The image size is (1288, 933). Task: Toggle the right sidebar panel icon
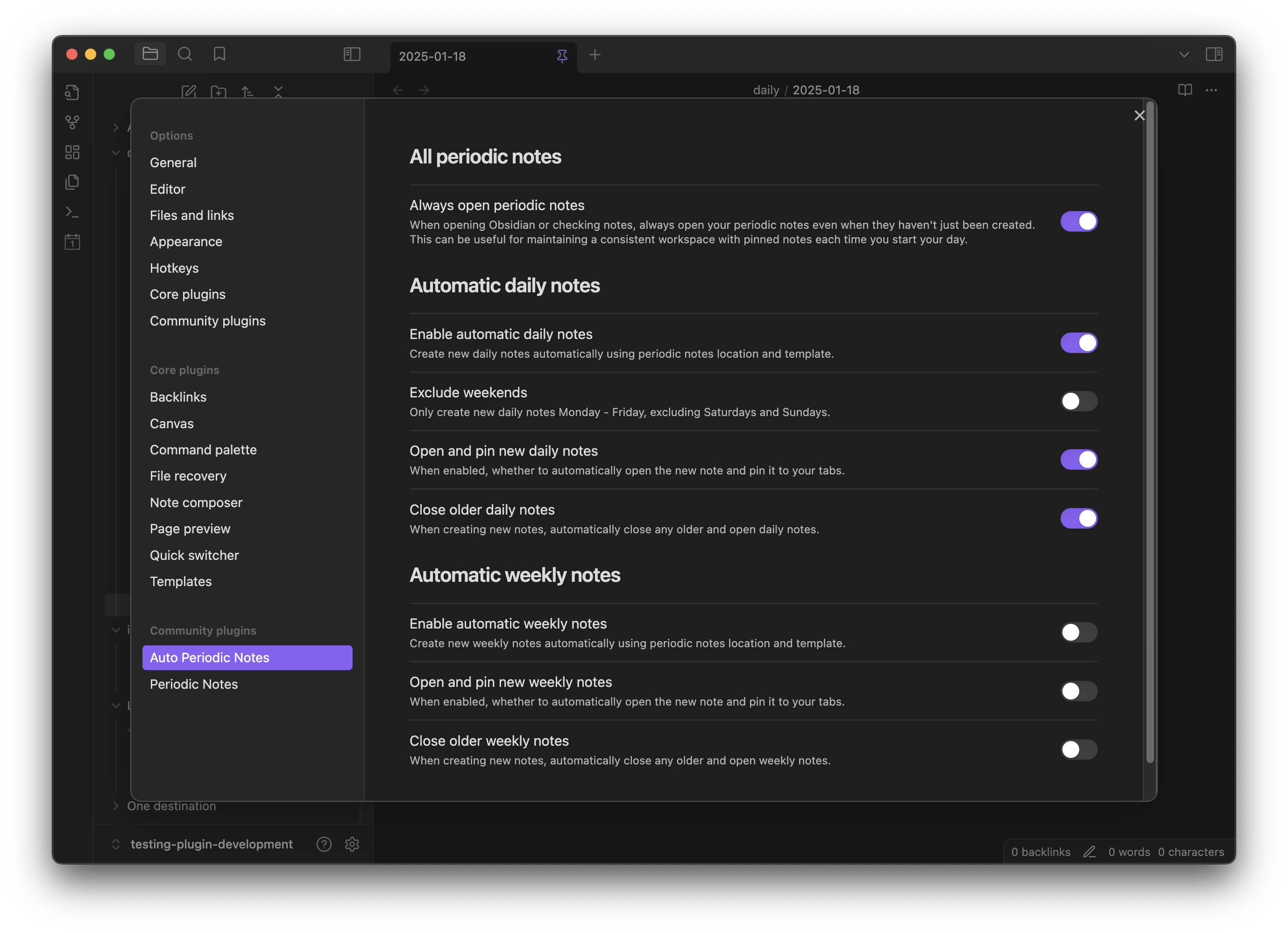pyautogui.click(x=1214, y=55)
